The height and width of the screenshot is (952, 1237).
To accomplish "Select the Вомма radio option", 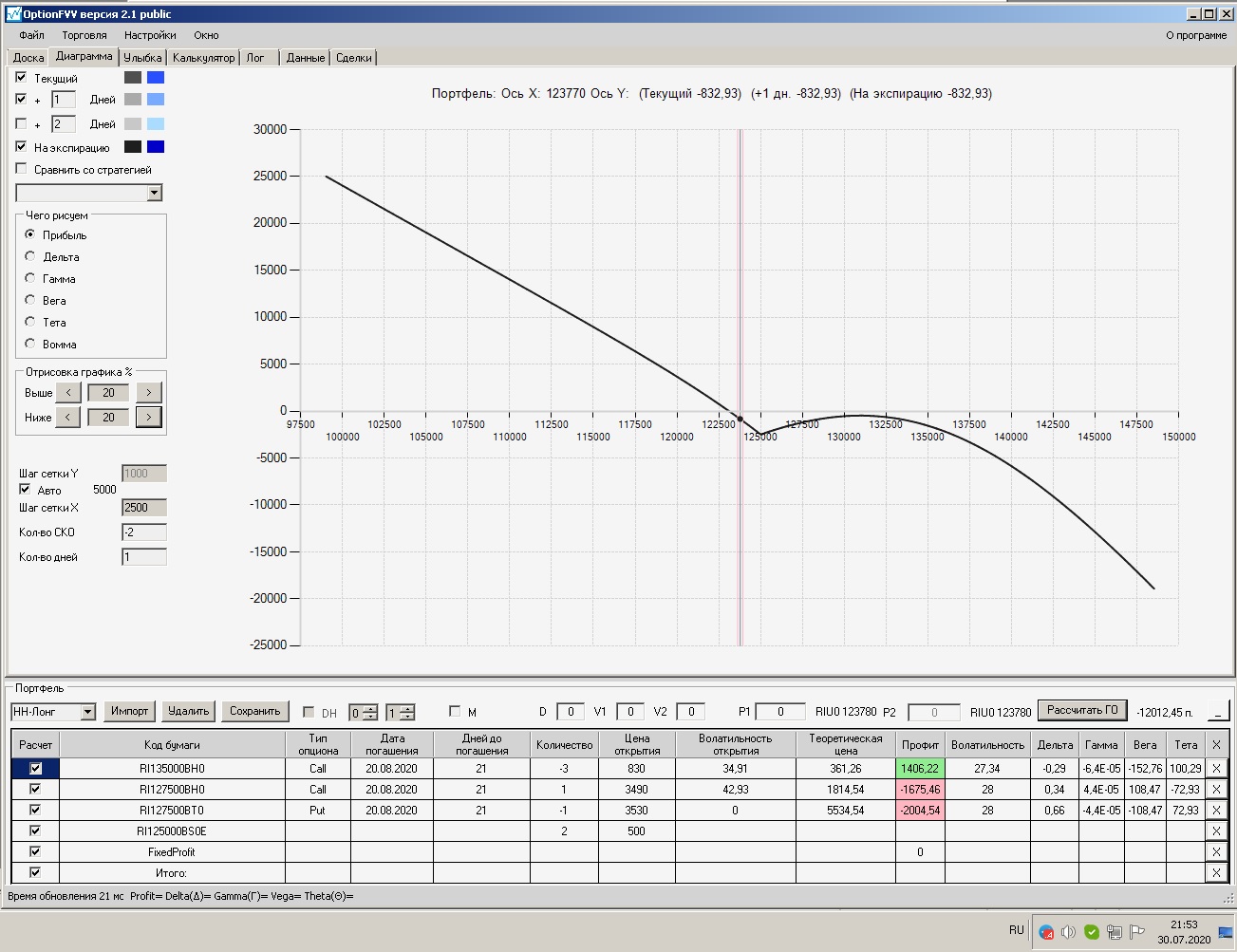I will click(x=30, y=344).
